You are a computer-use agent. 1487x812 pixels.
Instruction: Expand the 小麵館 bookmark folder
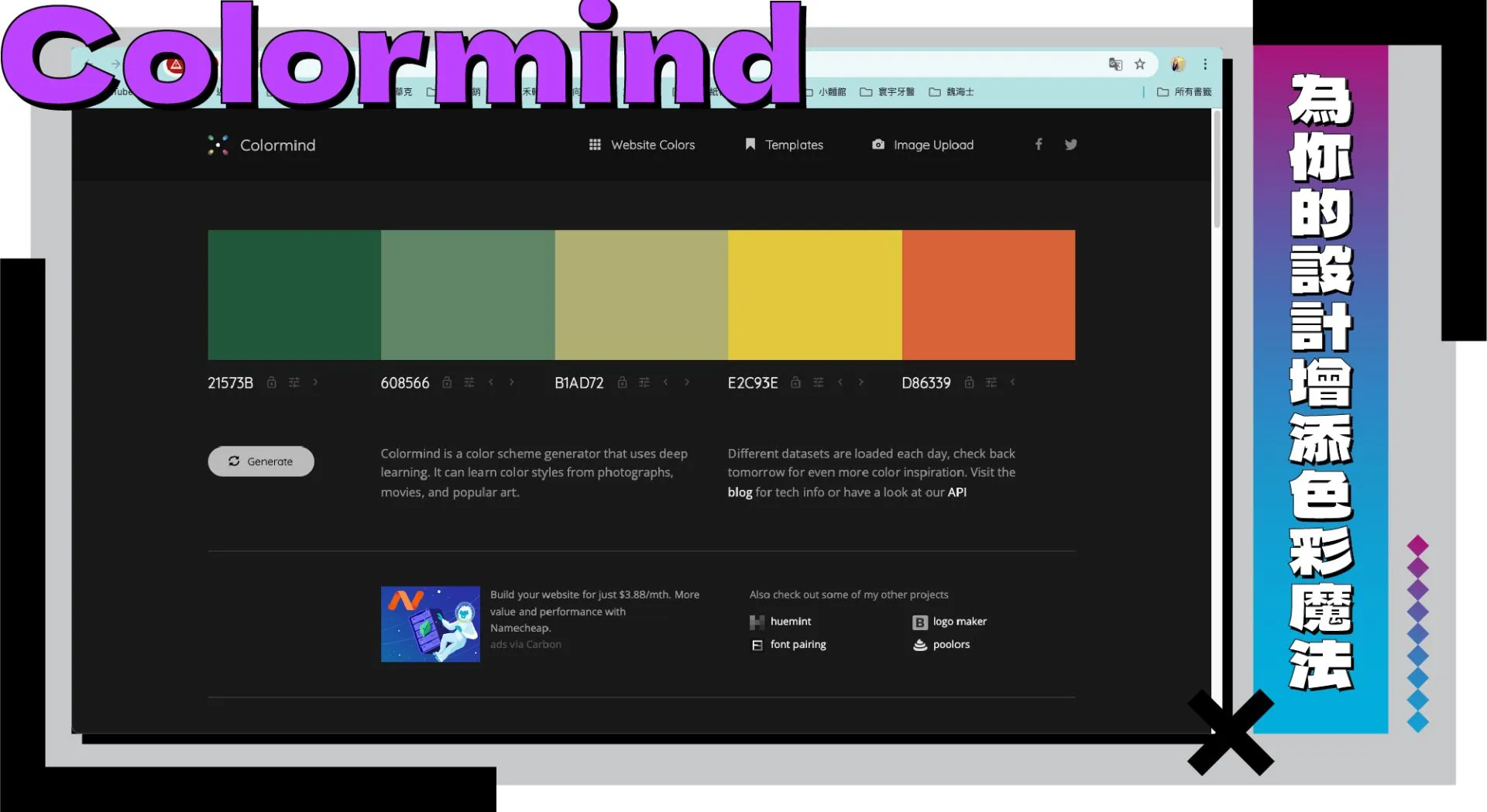(x=826, y=91)
